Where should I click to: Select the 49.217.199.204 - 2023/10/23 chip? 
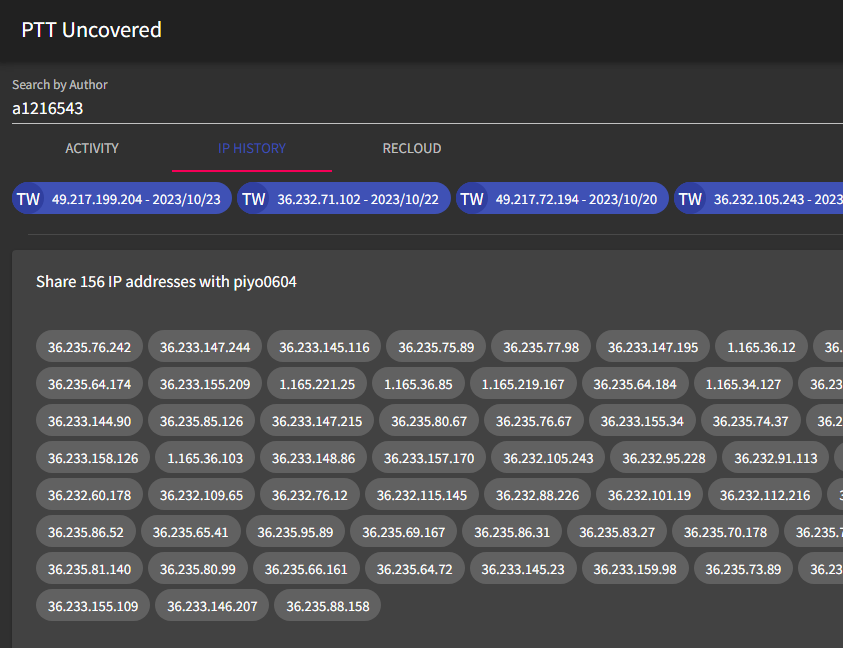[x=135, y=199]
